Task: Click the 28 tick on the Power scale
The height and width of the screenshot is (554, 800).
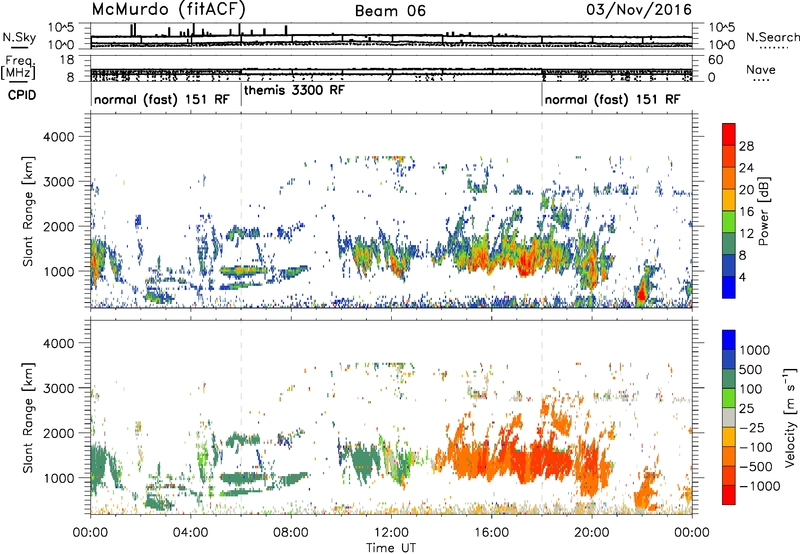Action: [x=746, y=146]
